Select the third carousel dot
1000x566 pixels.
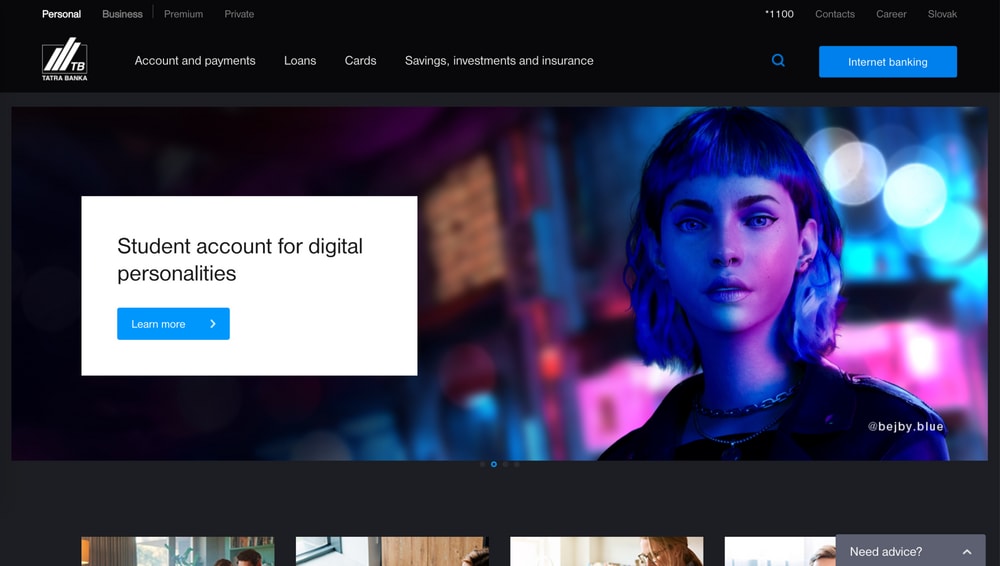505,465
